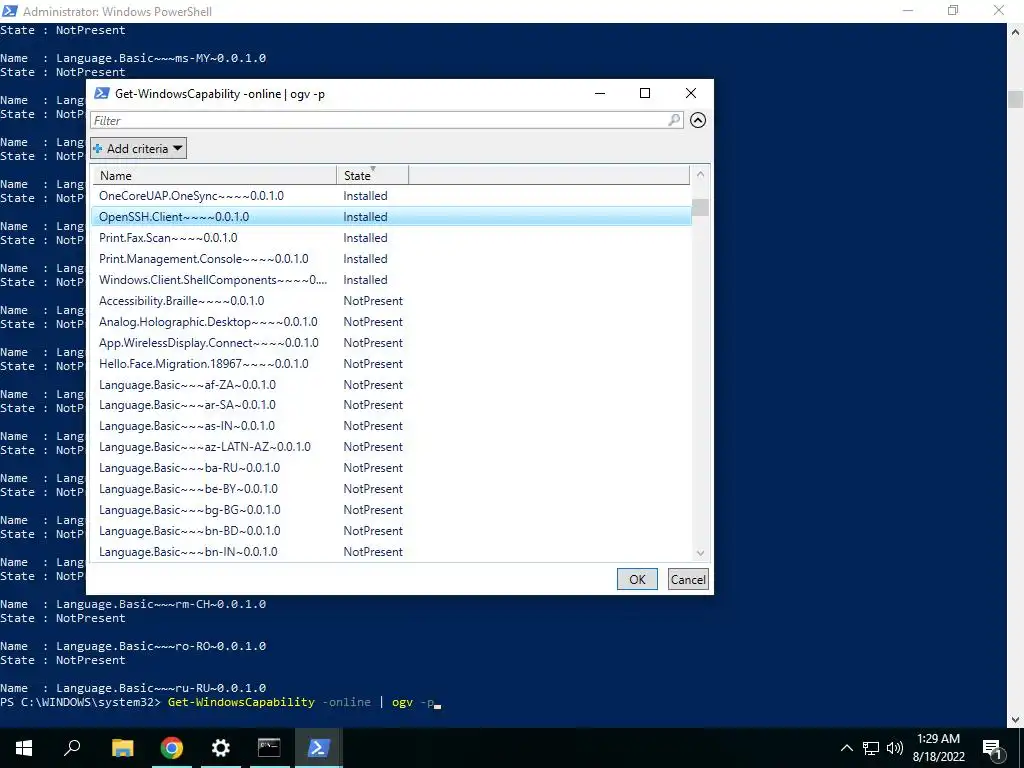Select Windows.Client.ShellComponents row
The image size is (1024, 768).
coord(392,280)
